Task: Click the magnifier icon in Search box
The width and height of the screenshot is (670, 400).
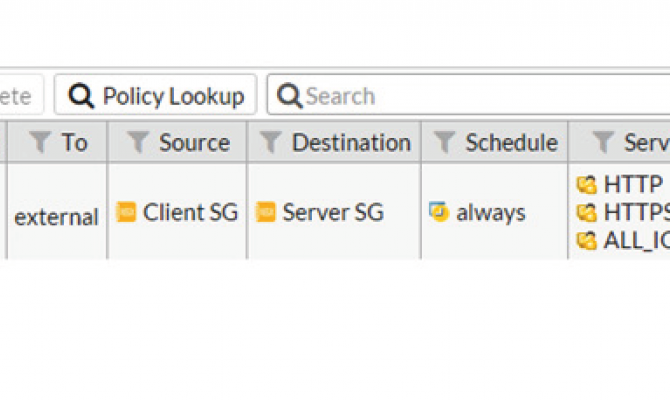Action: pyautogui.click(x=289, y=96)
